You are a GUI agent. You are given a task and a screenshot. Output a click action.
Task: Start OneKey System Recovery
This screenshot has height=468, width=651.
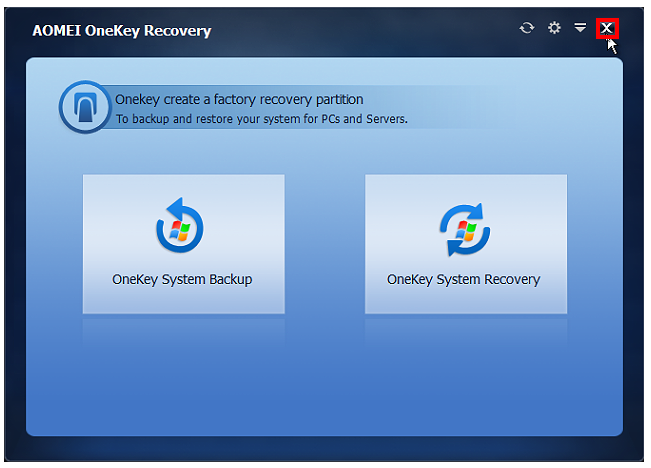[x=465, y=244]
